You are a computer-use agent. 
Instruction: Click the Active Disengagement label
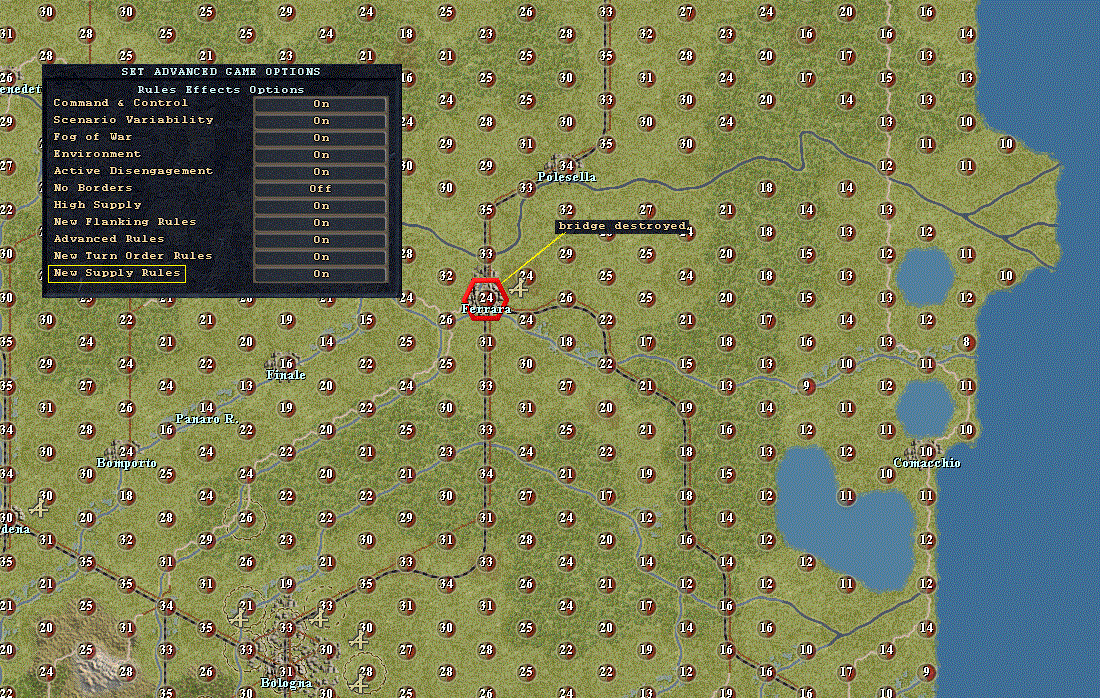[x=133, y=170]
